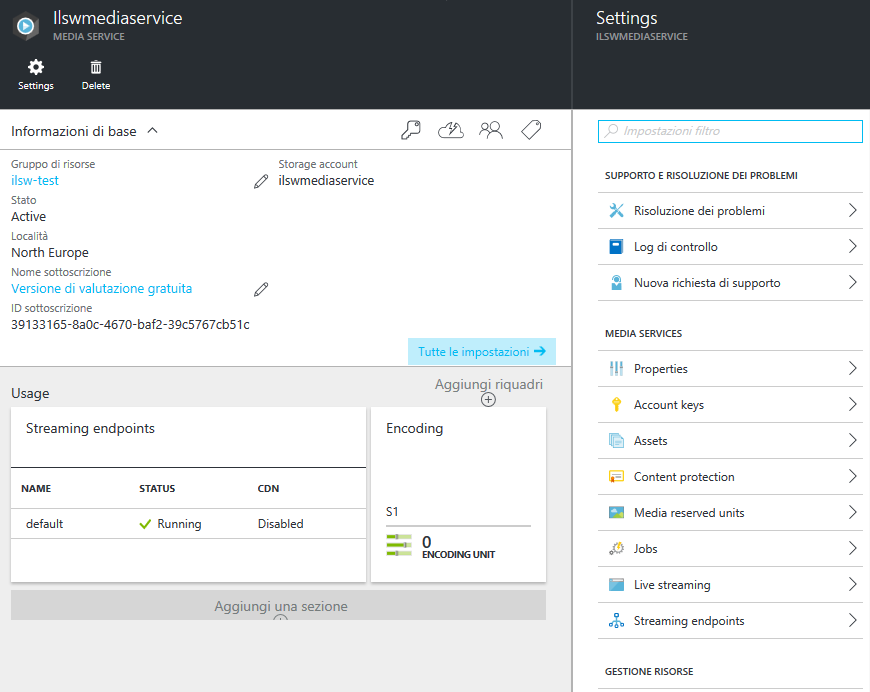Click the search magnifier in Impostazioni filtro

[611, 130]
